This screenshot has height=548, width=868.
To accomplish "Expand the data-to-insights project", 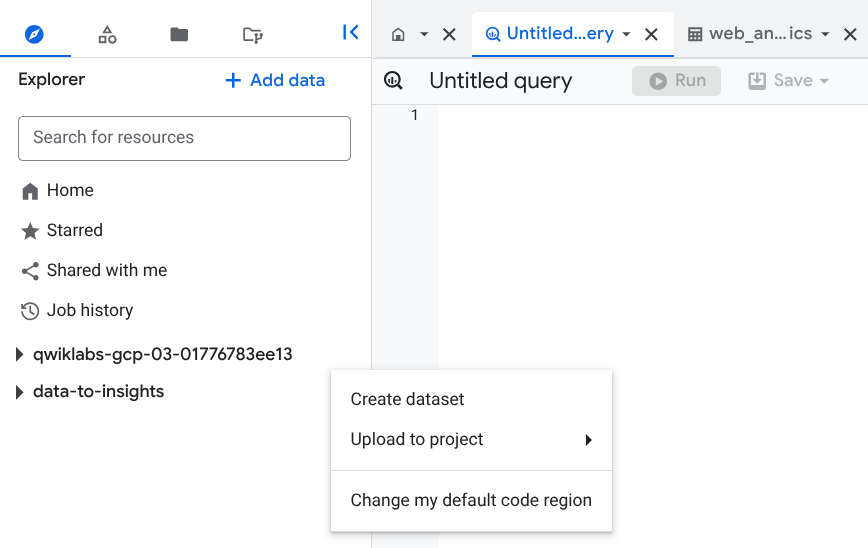I will (x=19, y=392).
